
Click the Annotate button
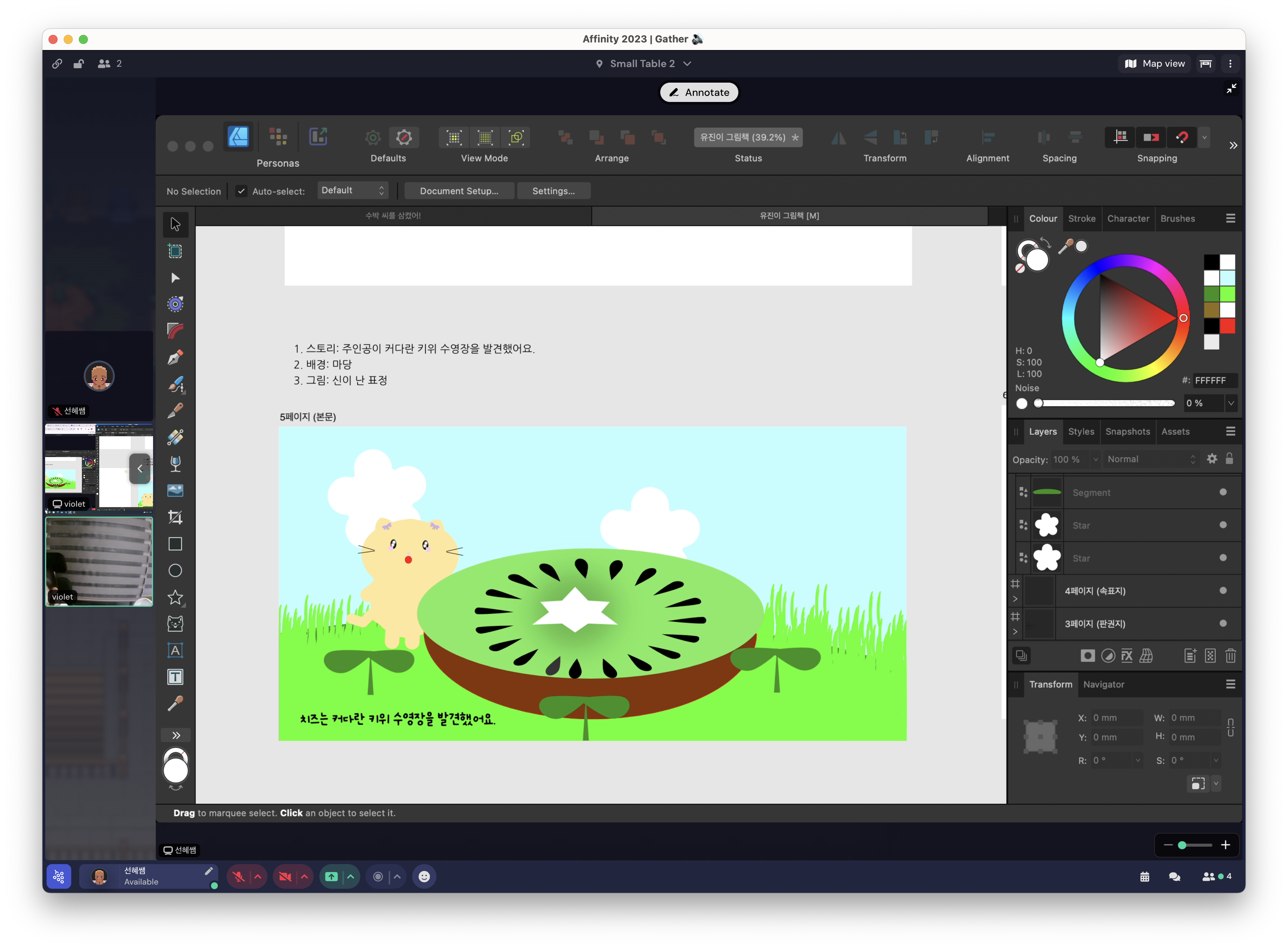[x=699, y=92]
